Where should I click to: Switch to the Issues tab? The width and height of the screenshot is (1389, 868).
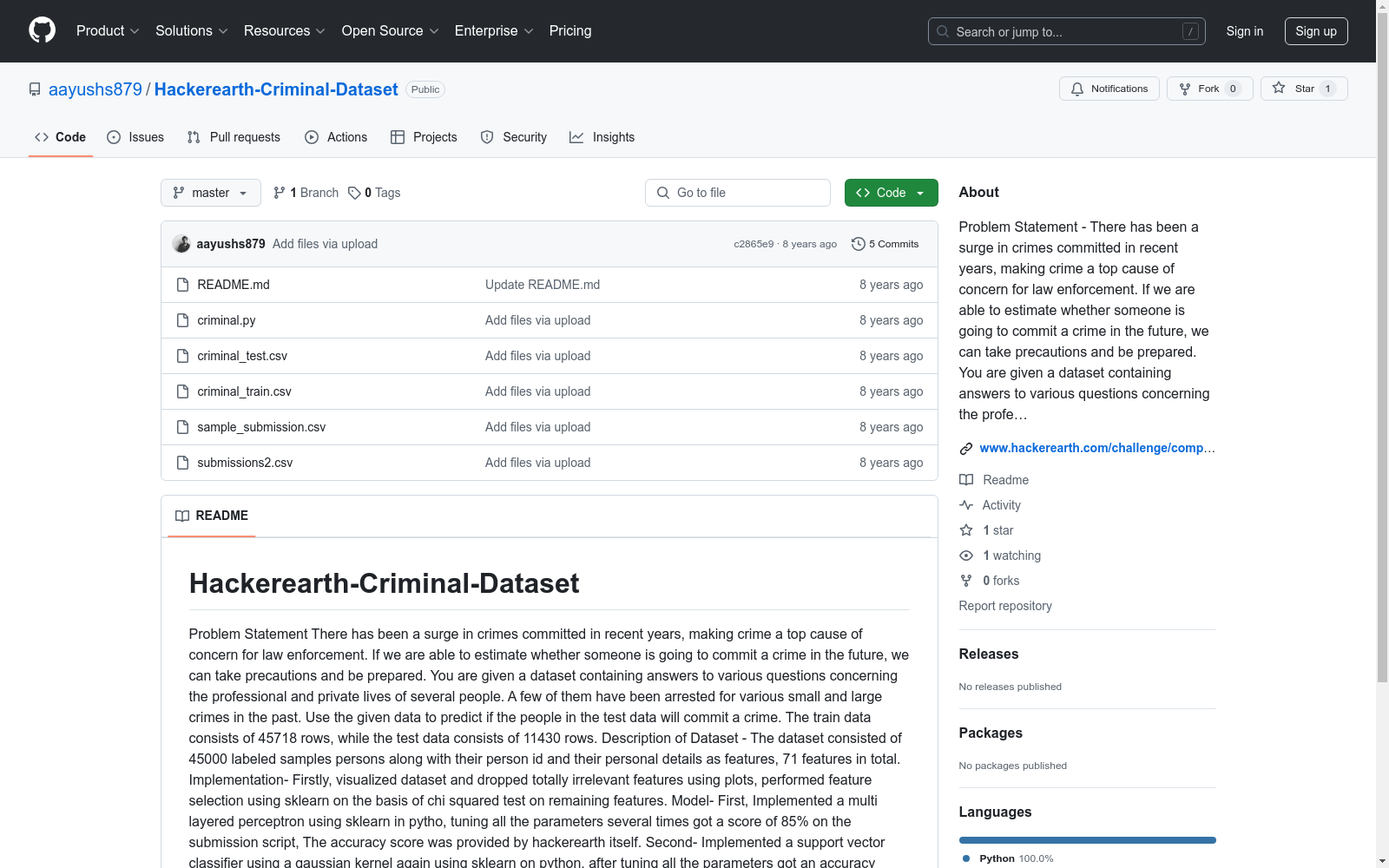(x=135, y=137)
